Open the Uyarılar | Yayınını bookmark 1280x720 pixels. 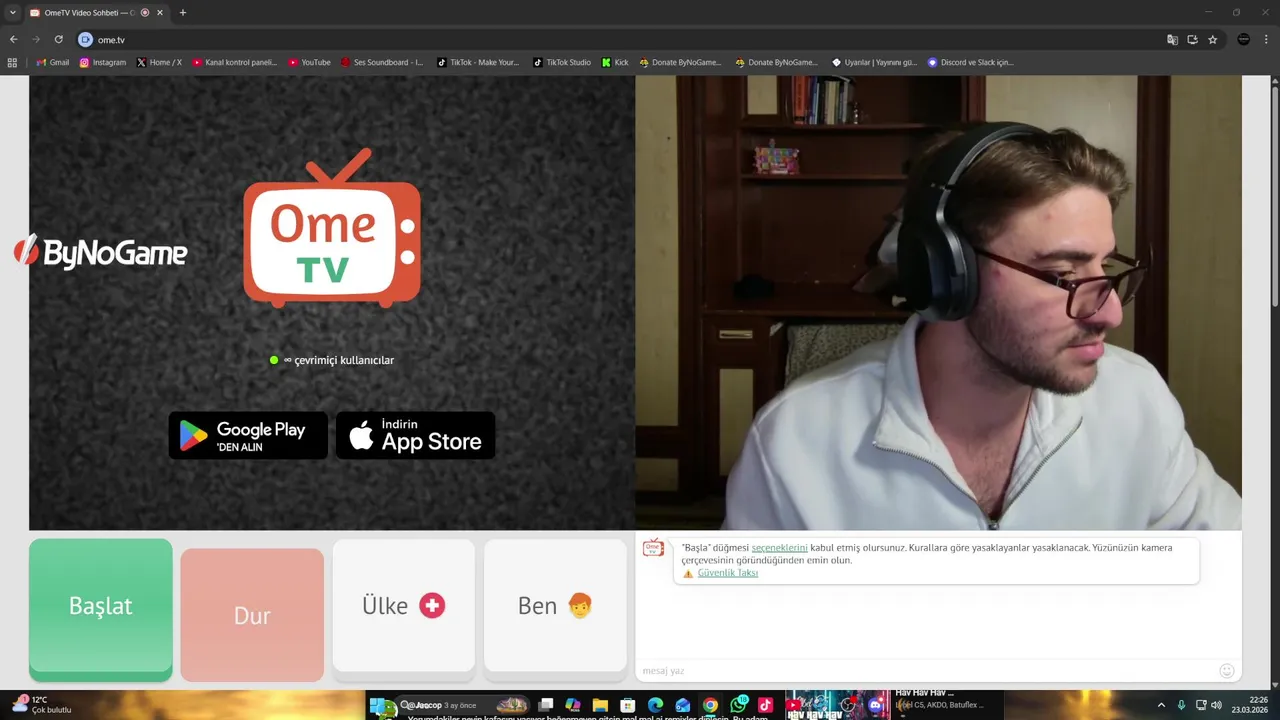coord(874,62)
